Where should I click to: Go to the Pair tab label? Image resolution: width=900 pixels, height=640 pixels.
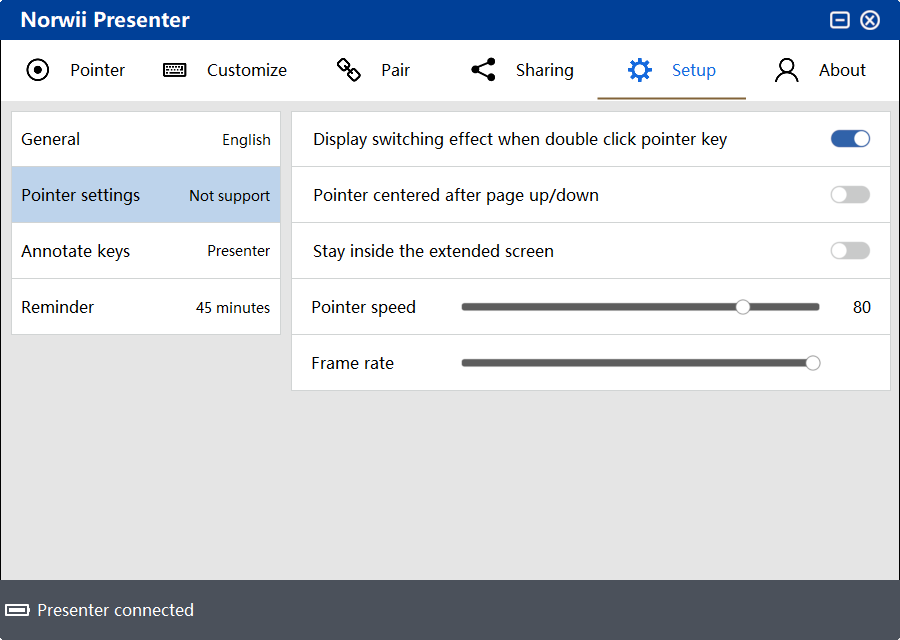tap(395, 70)
